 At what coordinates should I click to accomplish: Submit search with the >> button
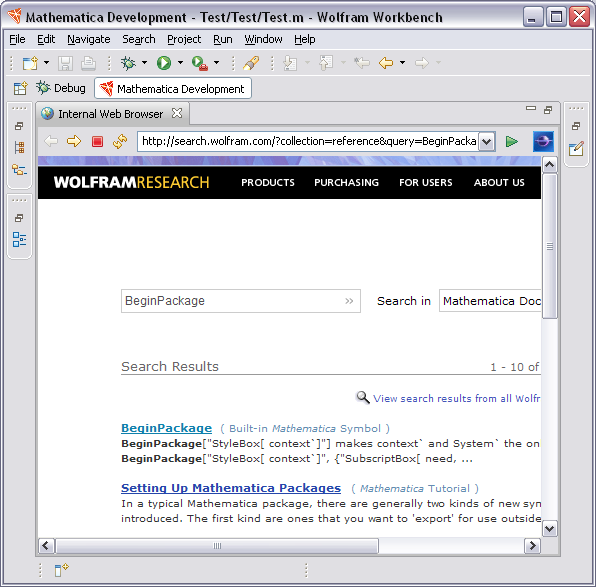point(349,301)
